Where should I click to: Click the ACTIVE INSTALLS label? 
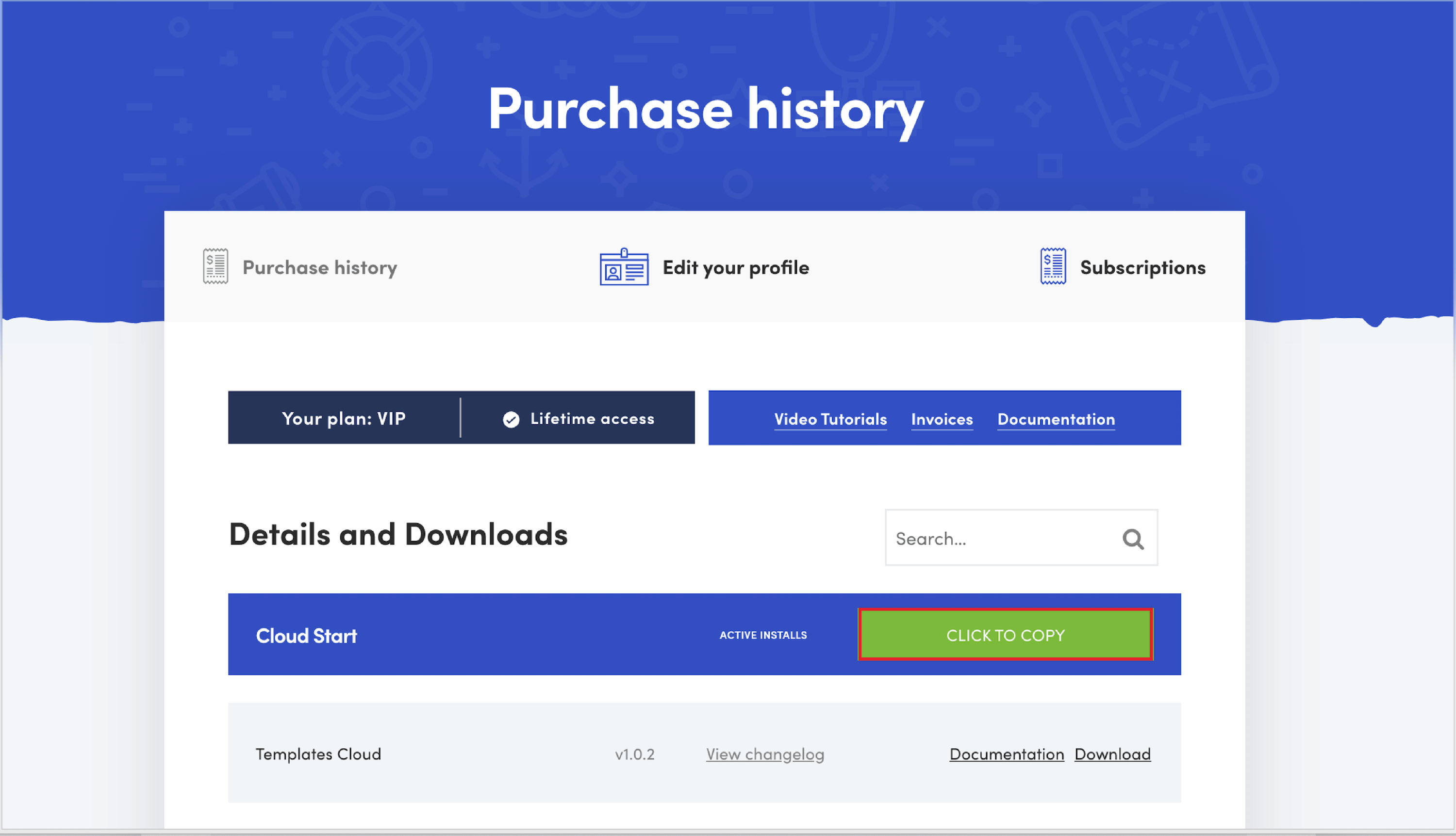[x=763, y=635]
